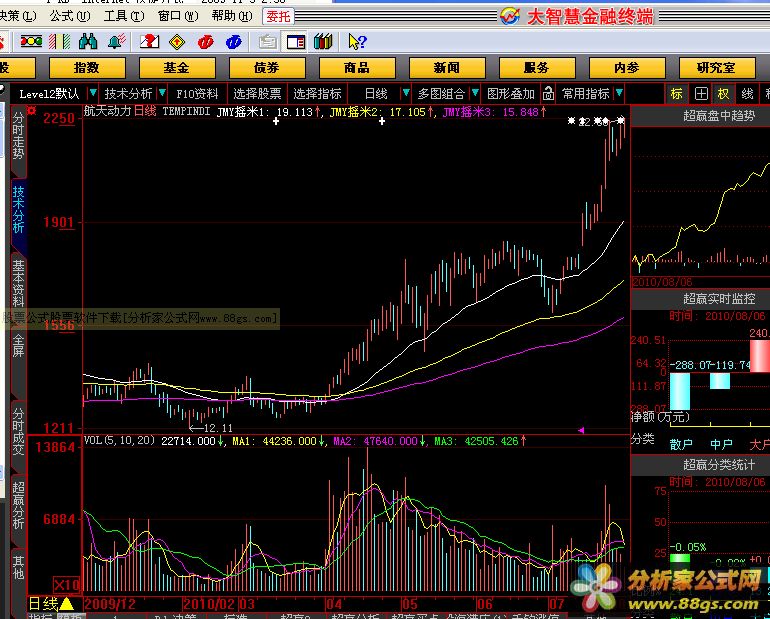The image size is (770, 619).
Task: Switch to the 基本资料 side tab
Action: tap(18, 283)
